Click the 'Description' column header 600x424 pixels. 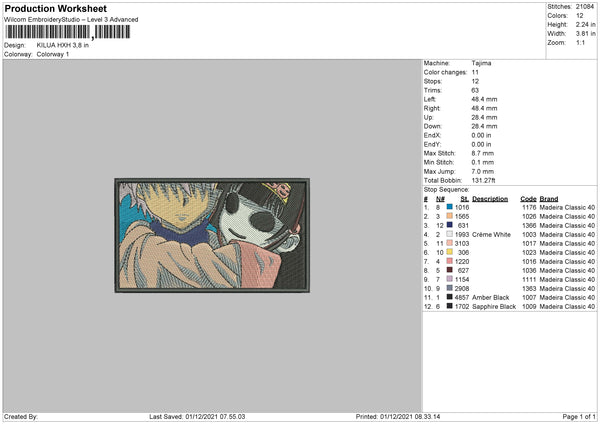490,199
